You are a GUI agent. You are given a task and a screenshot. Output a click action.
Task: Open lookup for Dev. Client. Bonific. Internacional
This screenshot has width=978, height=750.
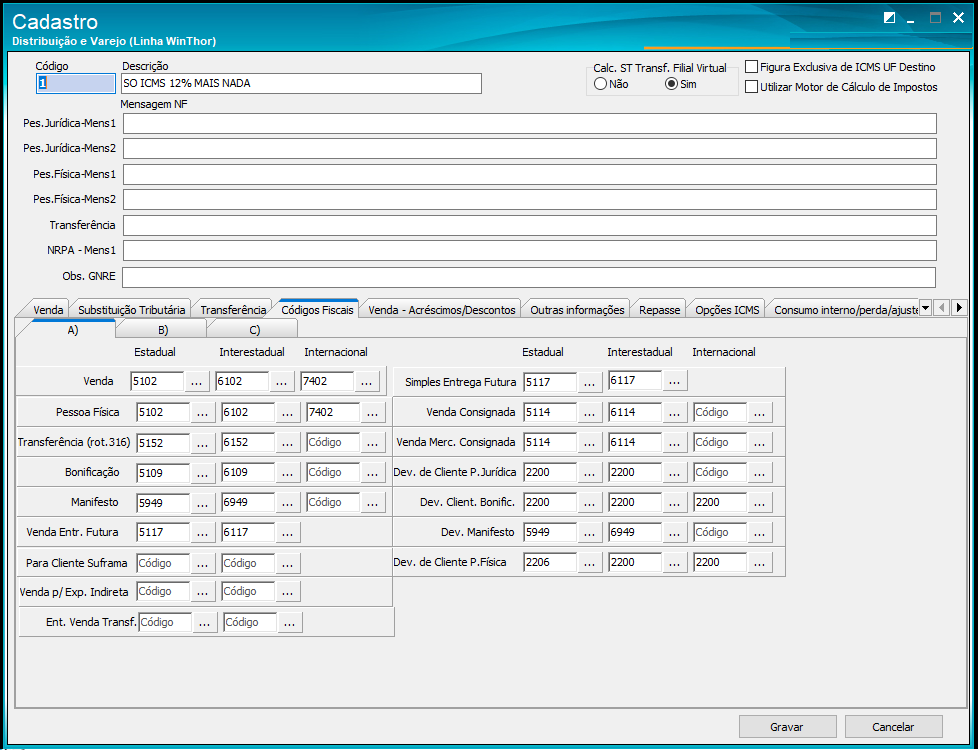(x=759, y=502)
